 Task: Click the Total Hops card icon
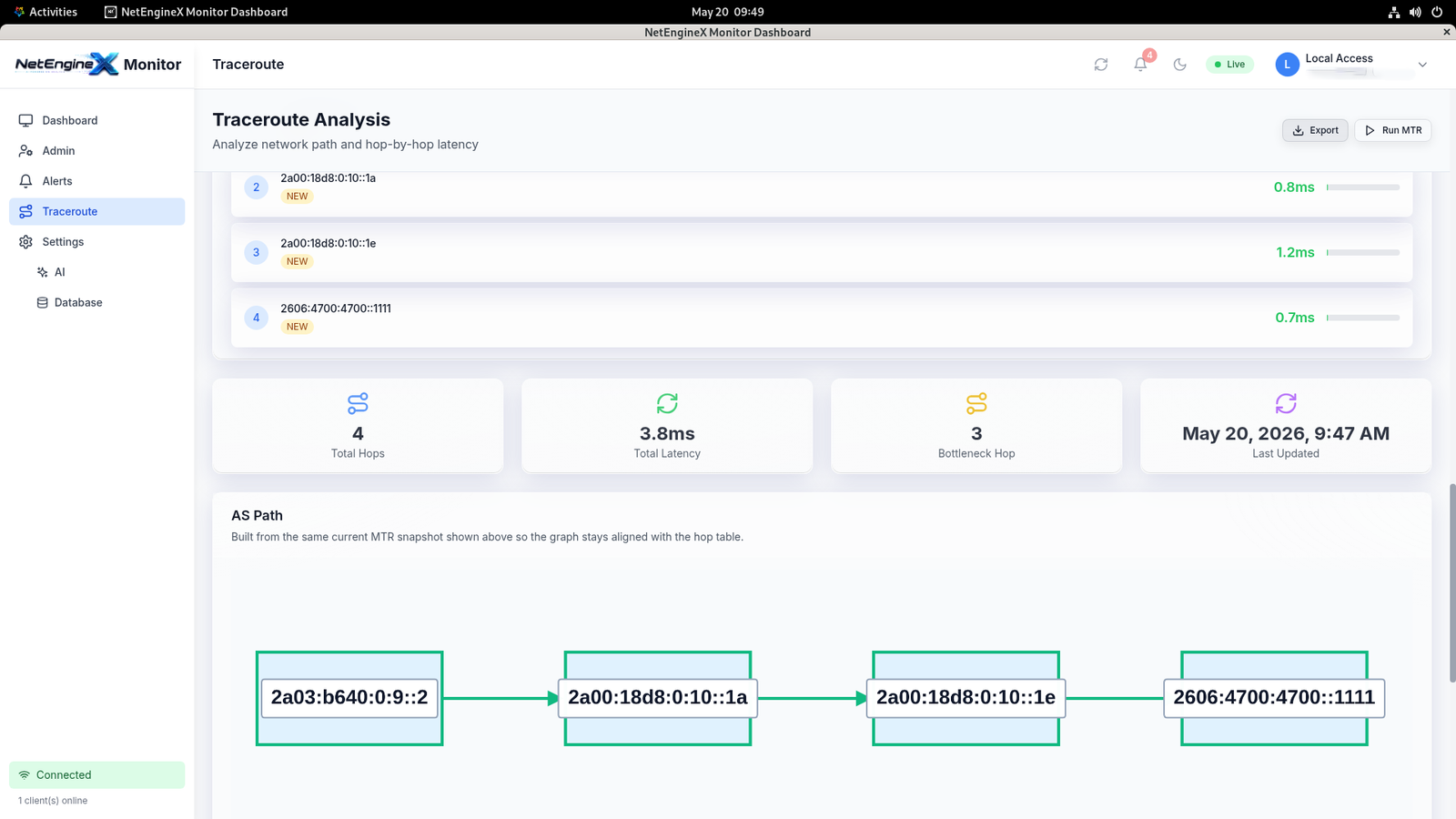pyautogui.click(x=358, y=403)
